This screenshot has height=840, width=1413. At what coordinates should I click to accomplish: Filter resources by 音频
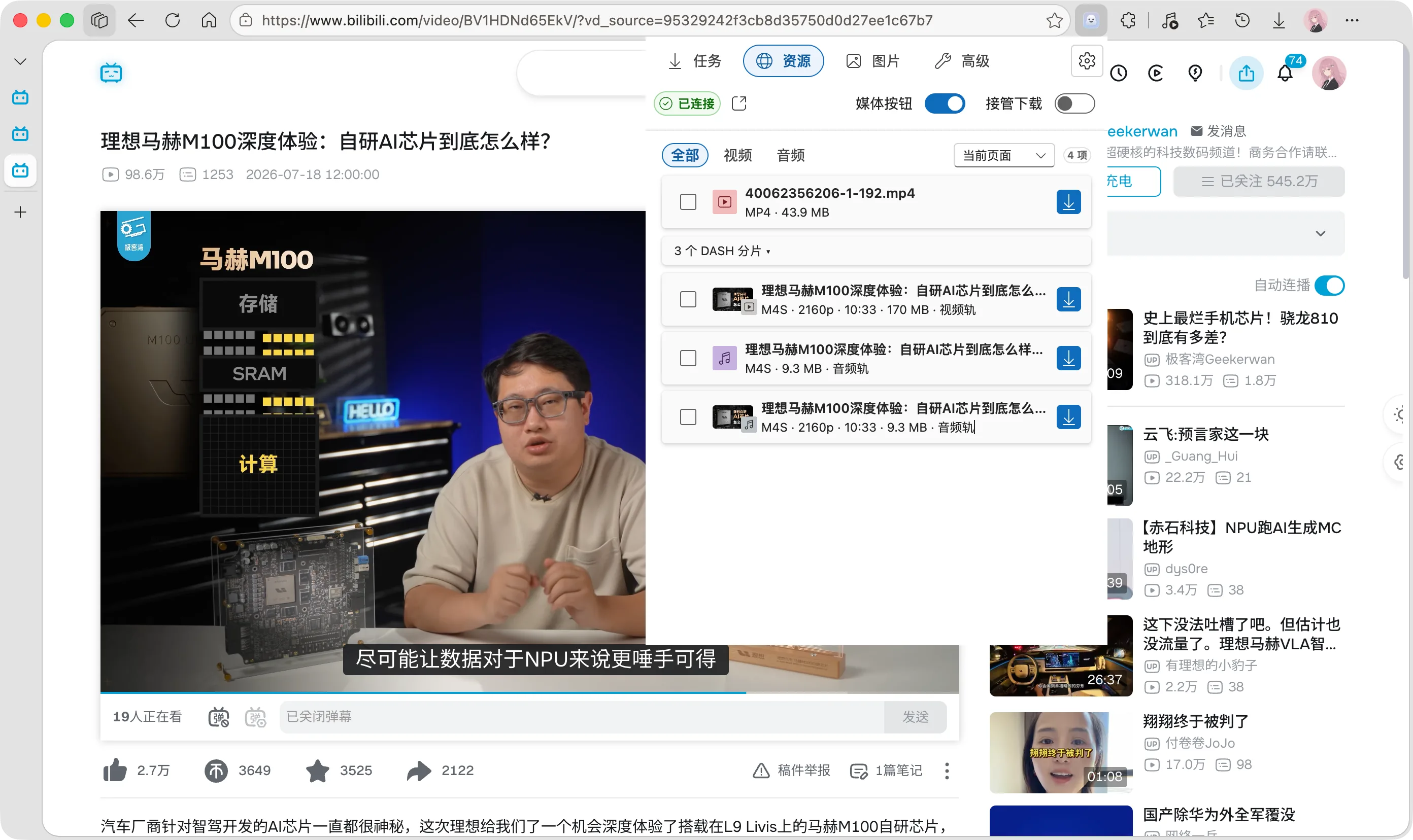[x=791, y=155]
